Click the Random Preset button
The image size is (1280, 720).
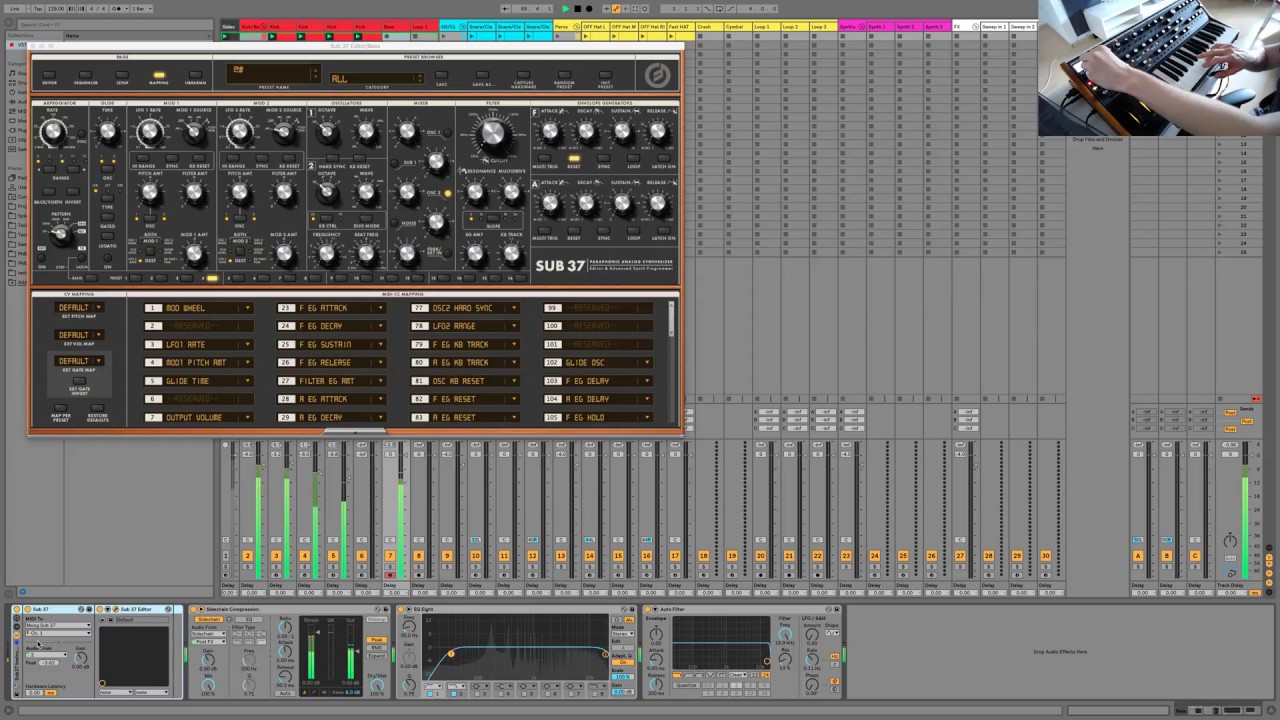point(564,75)
